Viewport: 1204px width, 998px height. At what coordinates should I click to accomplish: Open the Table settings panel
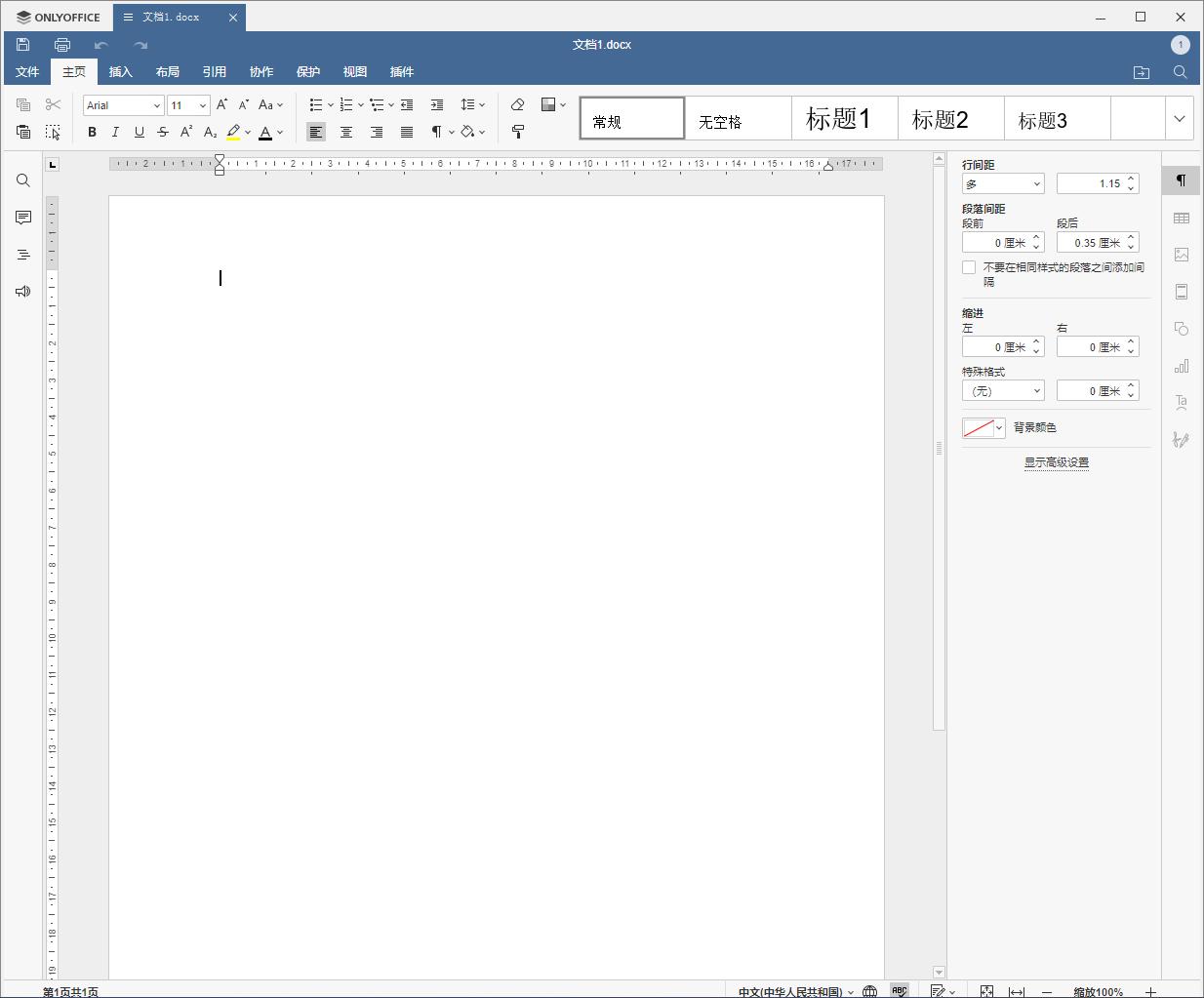click(x=1182, y=218)
